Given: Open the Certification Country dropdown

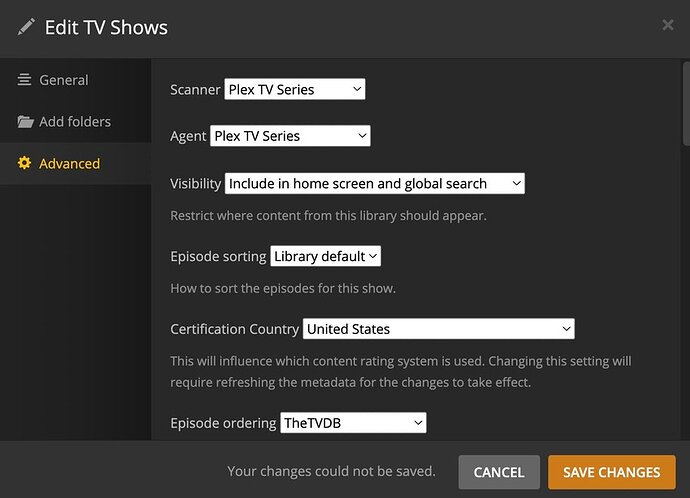Looking at the screenshot, I should (438, 329).
